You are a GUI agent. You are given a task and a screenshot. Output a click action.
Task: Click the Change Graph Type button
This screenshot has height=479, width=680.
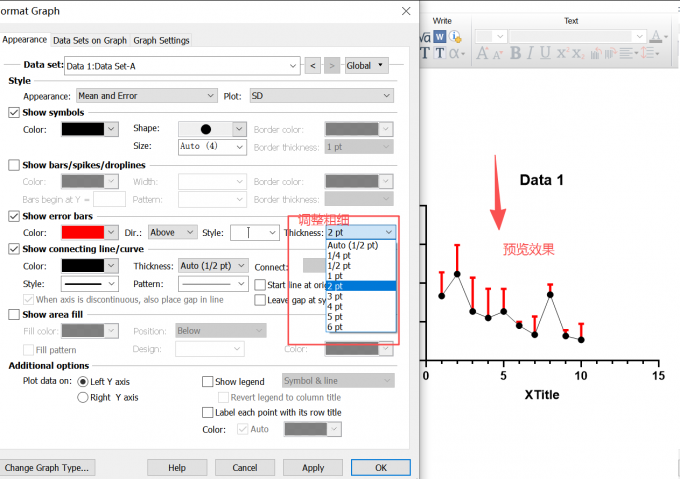46,467
